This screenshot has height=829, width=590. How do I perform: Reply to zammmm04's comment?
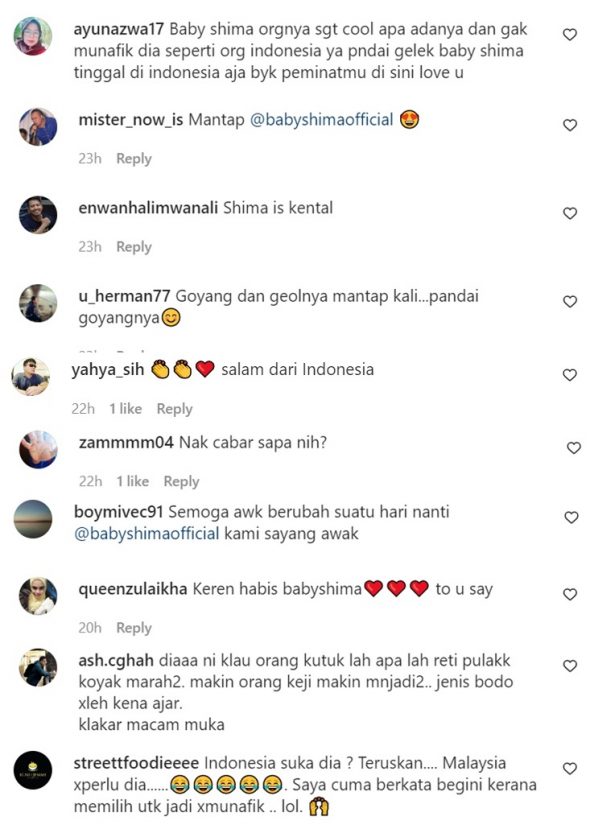coord(181,482)
